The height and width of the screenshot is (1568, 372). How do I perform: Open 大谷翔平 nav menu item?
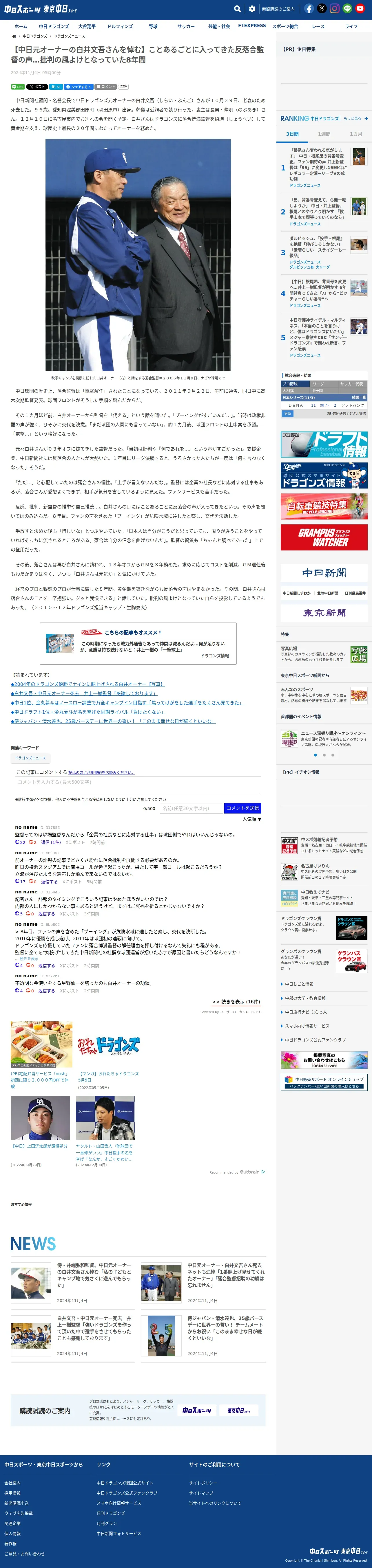tap(87, 26)
